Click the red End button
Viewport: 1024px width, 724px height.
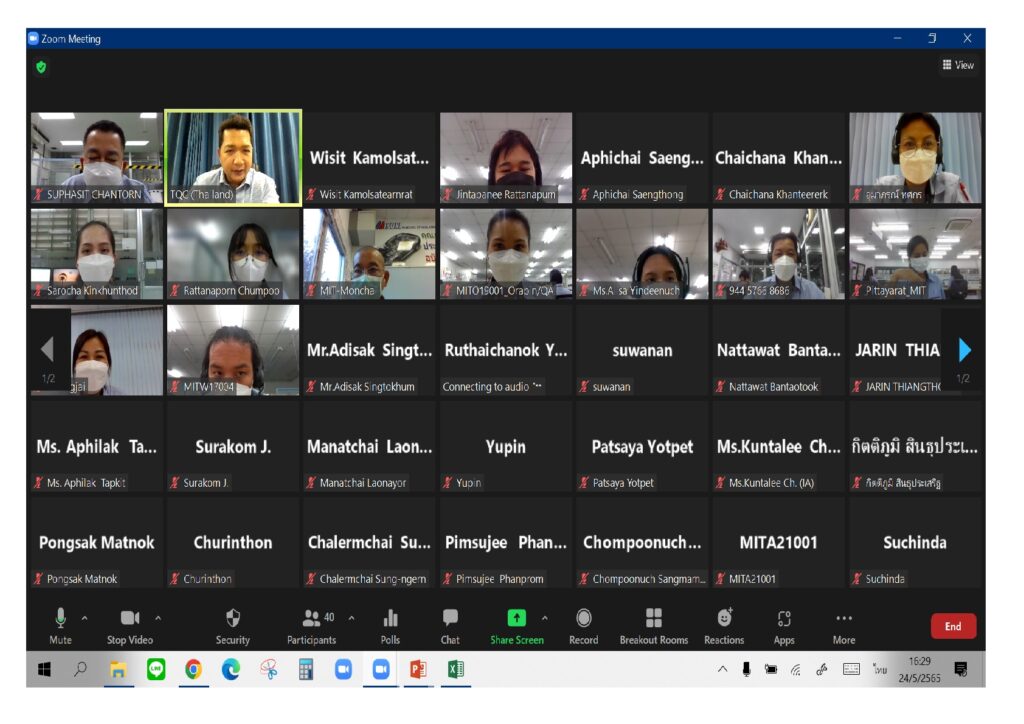coord(952,626)
